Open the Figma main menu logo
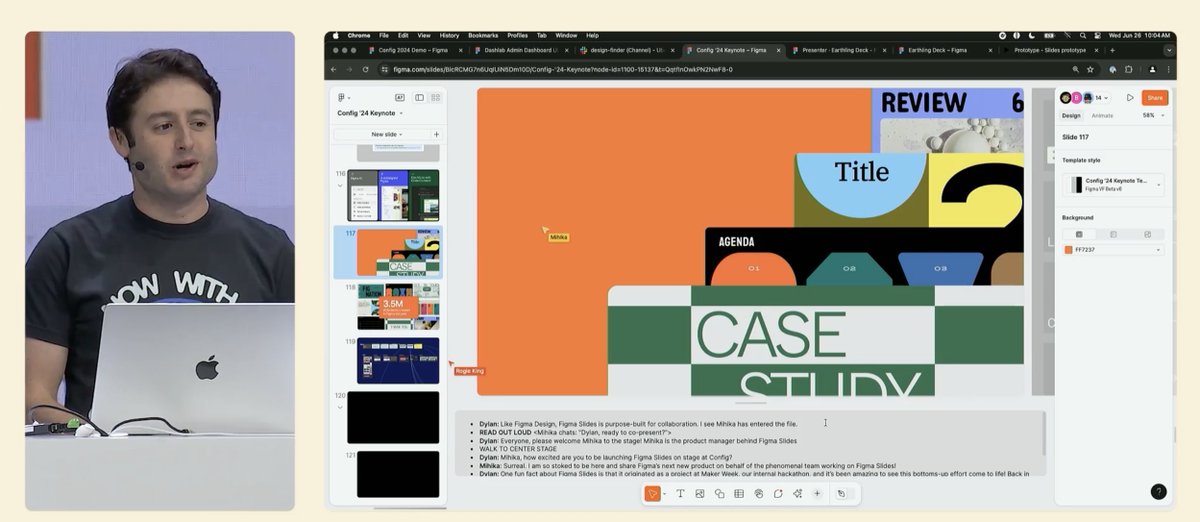1200x522 pixels. [343, 98]
